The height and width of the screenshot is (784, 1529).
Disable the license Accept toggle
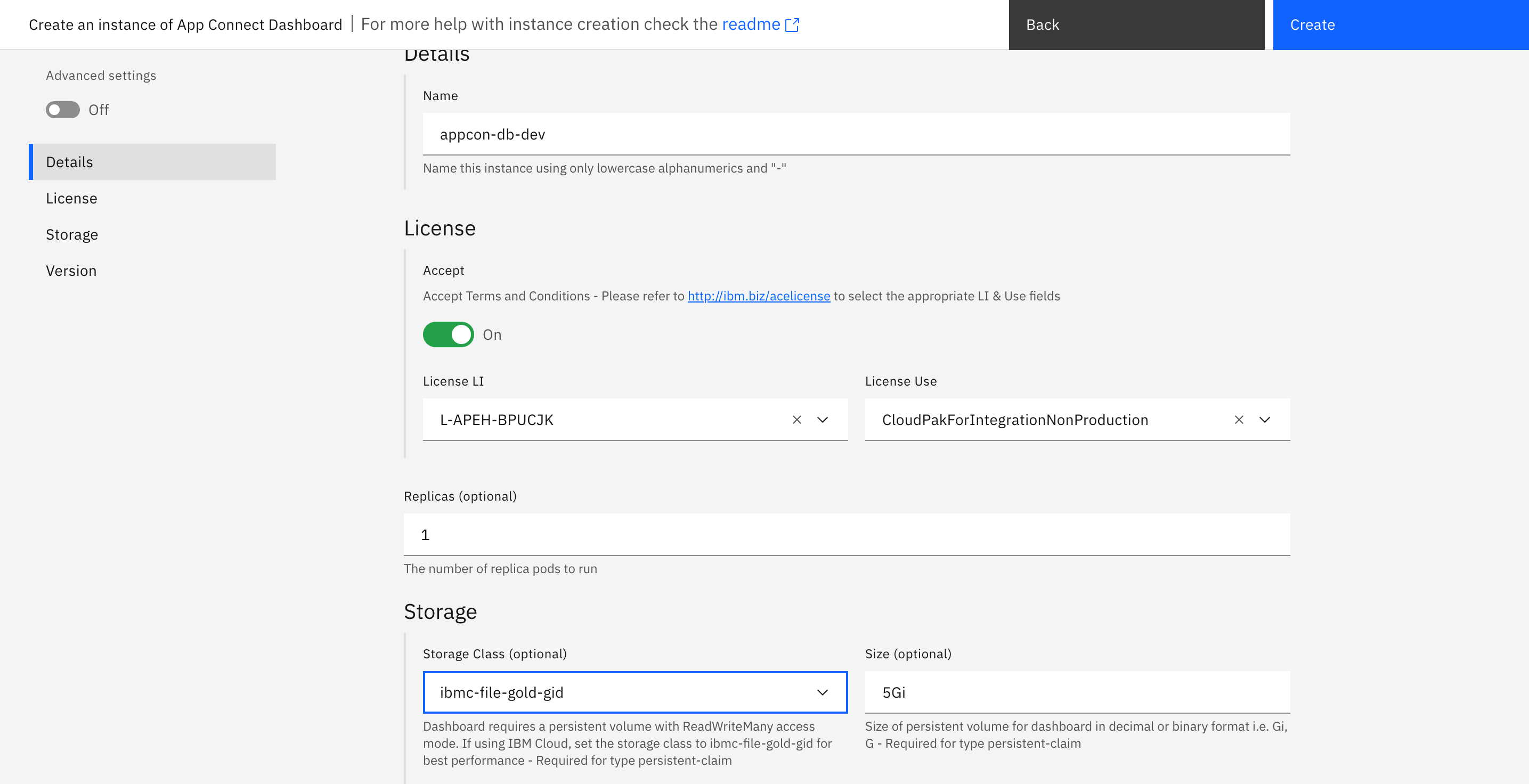point(448,334)
